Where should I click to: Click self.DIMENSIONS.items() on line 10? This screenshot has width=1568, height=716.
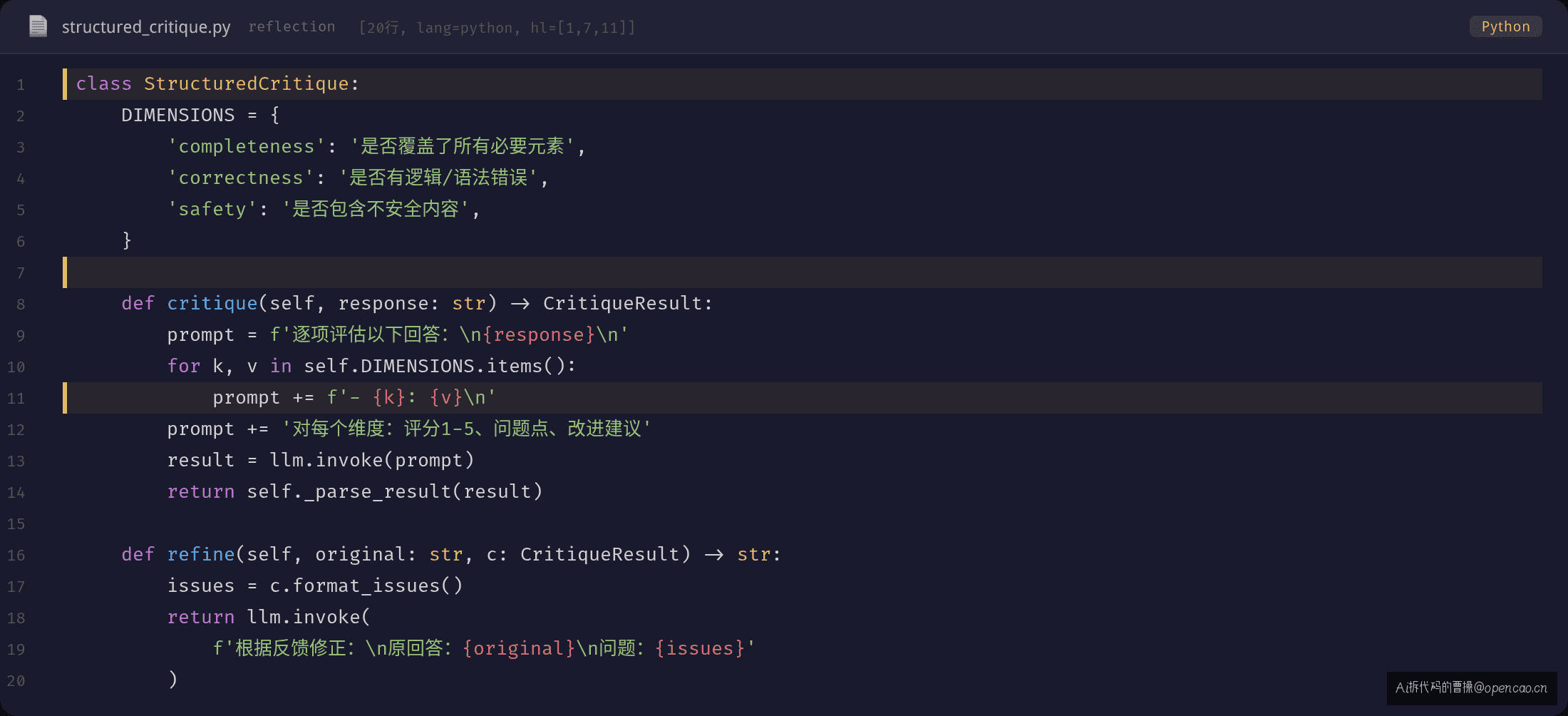(434, 366)
